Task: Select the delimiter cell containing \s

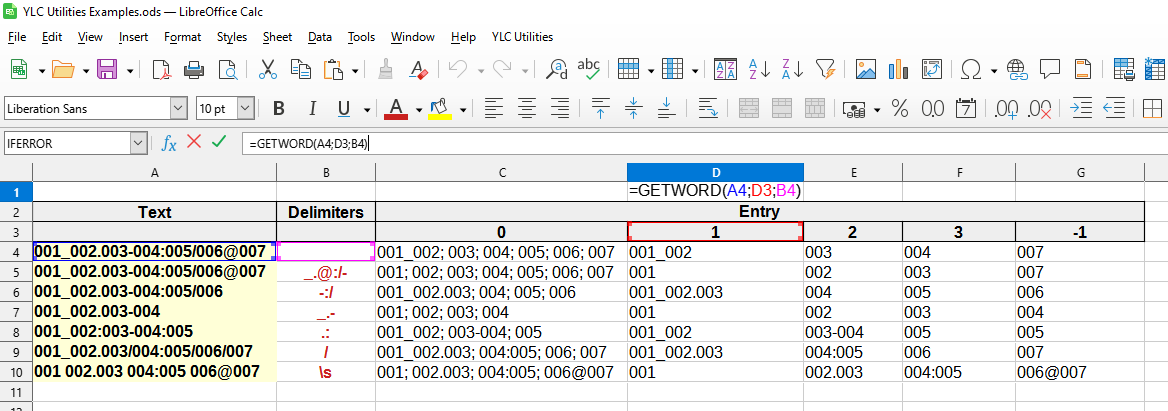Action: click(x=326, y=372)
